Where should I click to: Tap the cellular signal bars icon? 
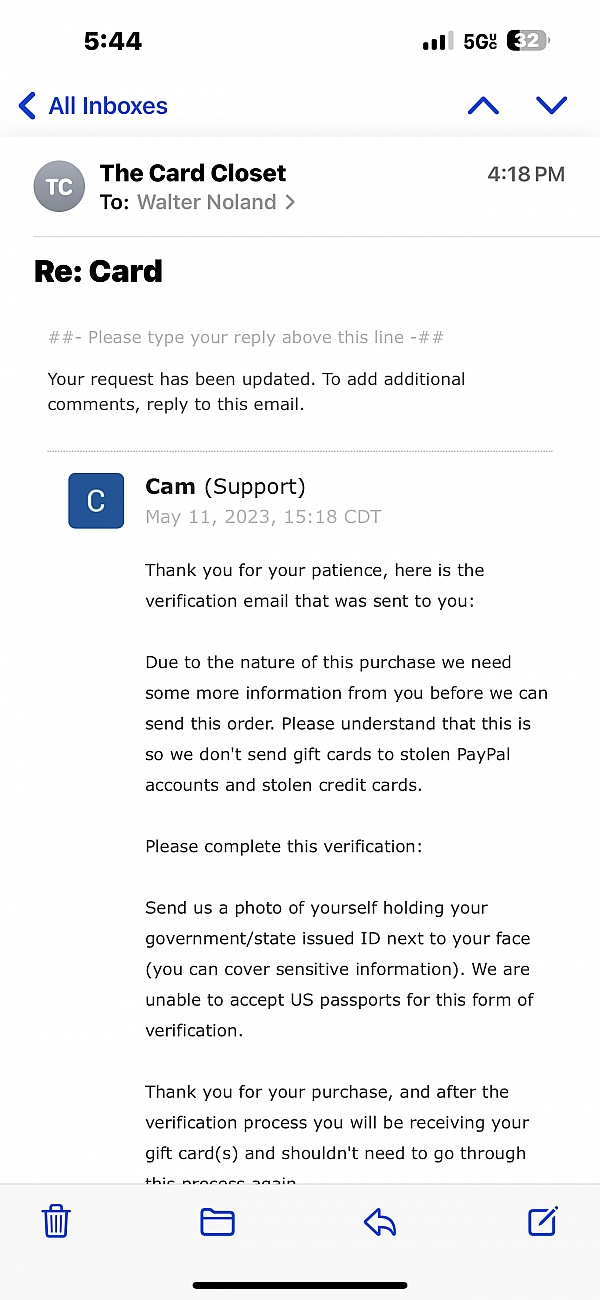tap(437, 41)
